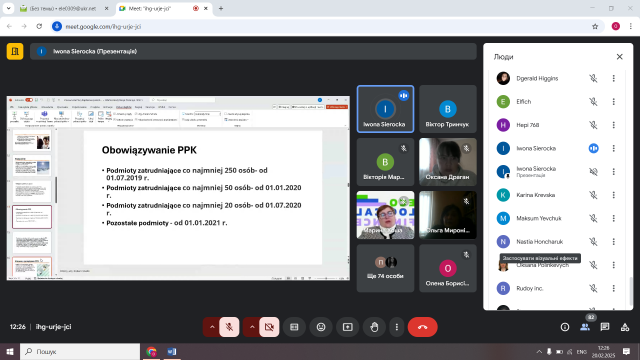Open activities icon
Screen dimensions: 640x360
625,327
